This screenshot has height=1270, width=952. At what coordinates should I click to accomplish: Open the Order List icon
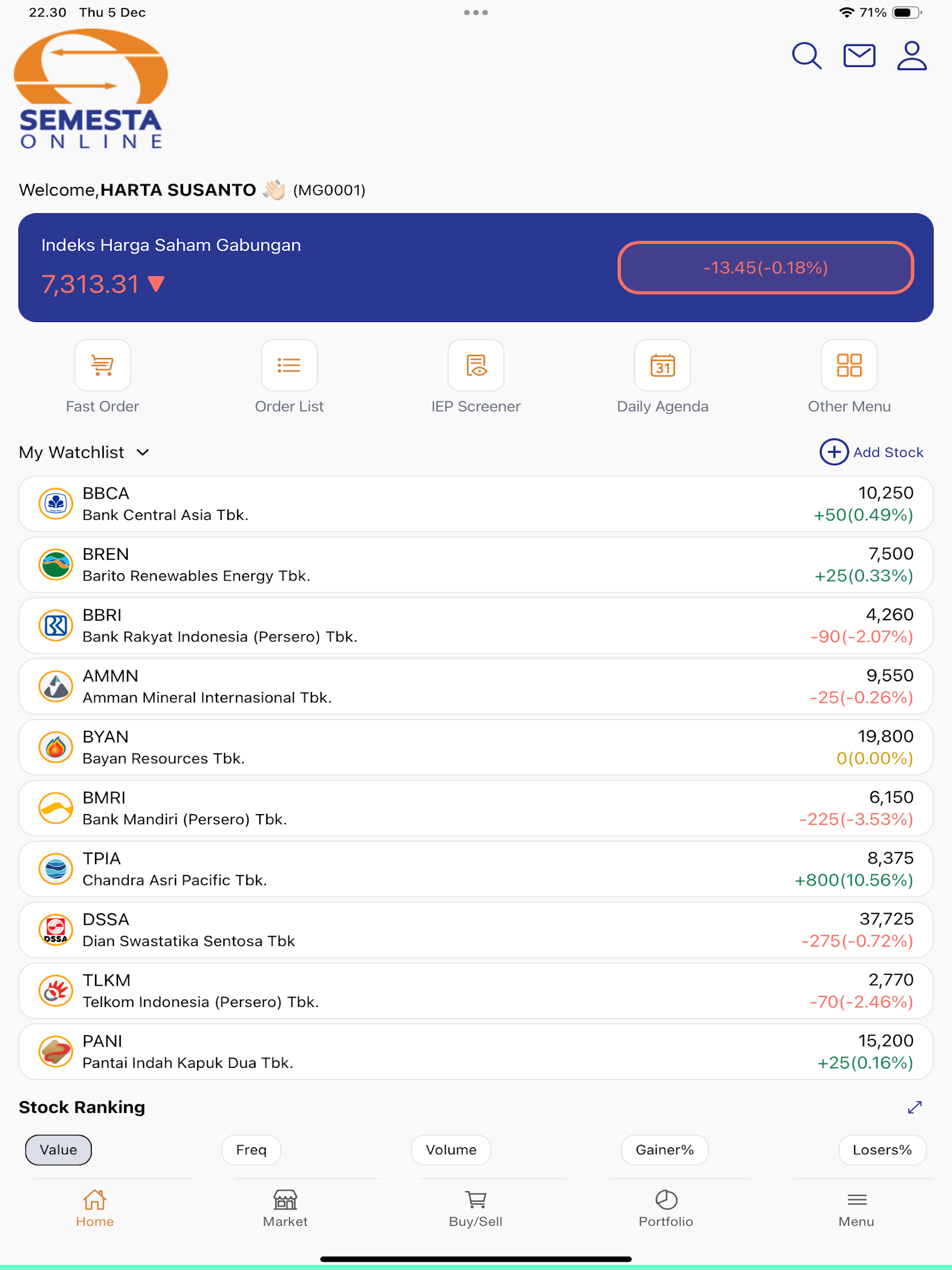point(289,365)
